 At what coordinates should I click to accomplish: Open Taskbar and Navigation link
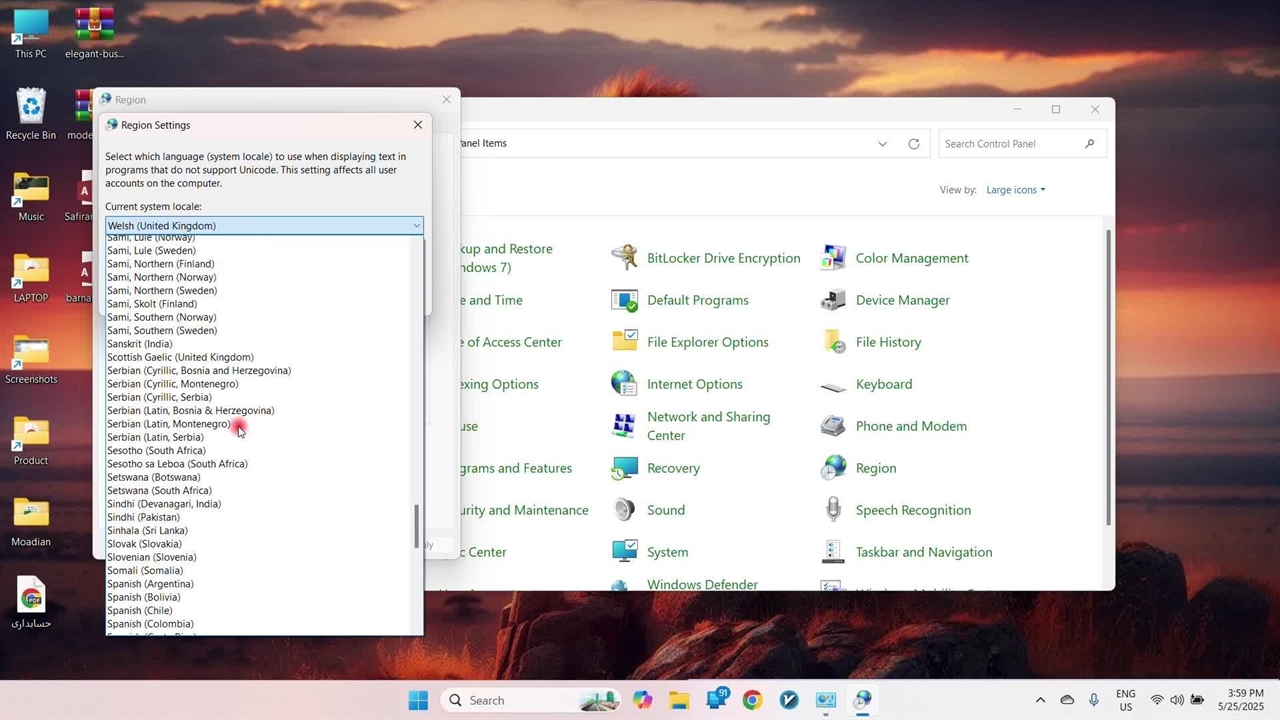point(923,552)
